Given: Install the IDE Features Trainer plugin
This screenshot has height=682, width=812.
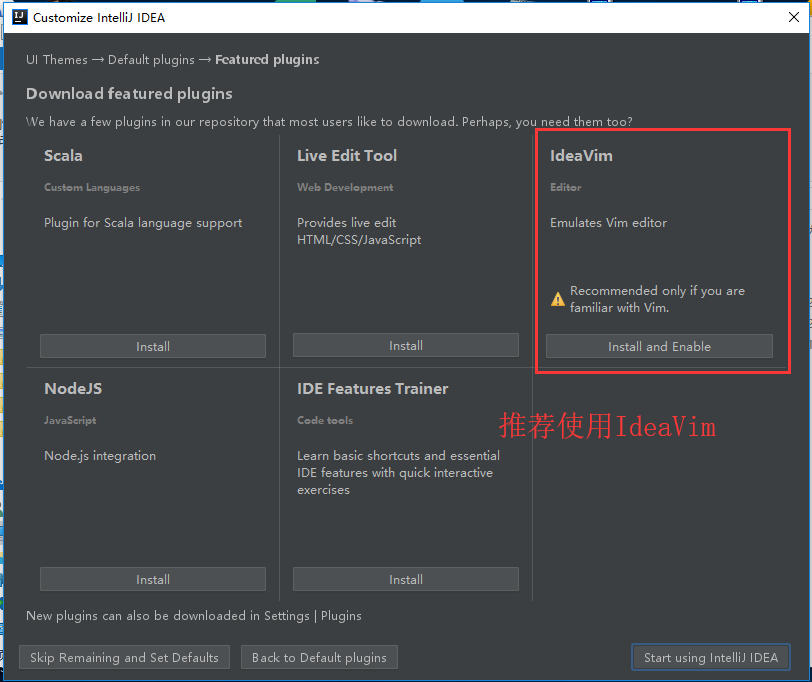Looking at the screenshot, I should [405, 579].
